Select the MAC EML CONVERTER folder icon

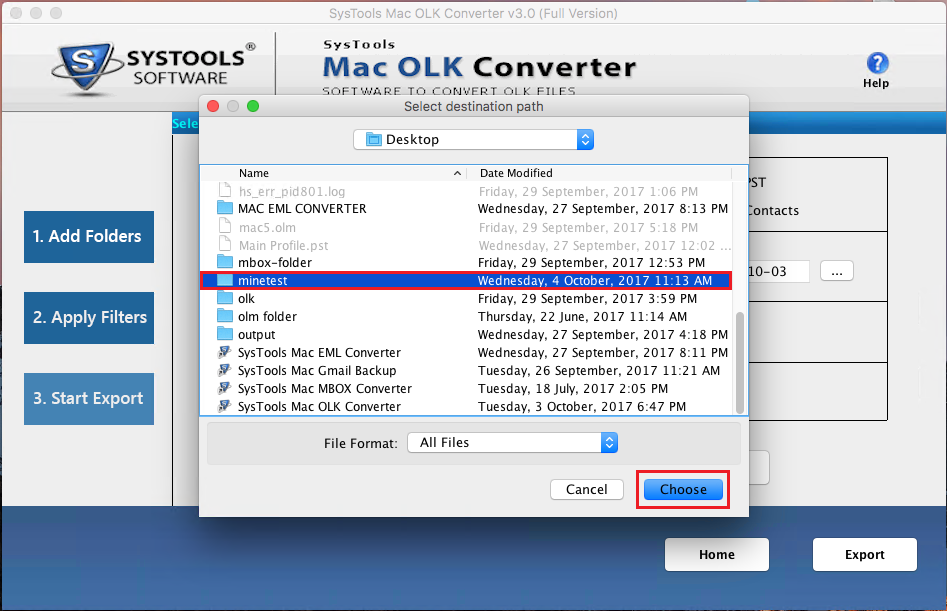(225, 208)
